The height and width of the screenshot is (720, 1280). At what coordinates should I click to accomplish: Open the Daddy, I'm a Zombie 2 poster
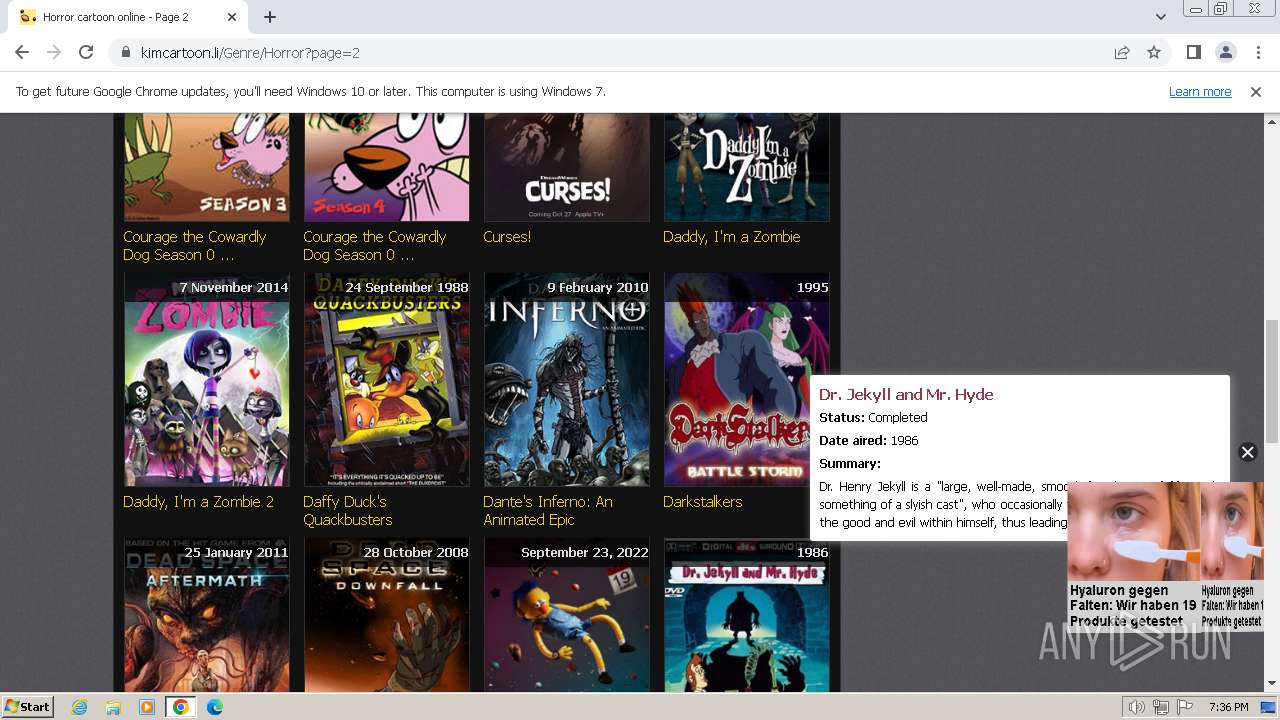click(x=207, y=380)
